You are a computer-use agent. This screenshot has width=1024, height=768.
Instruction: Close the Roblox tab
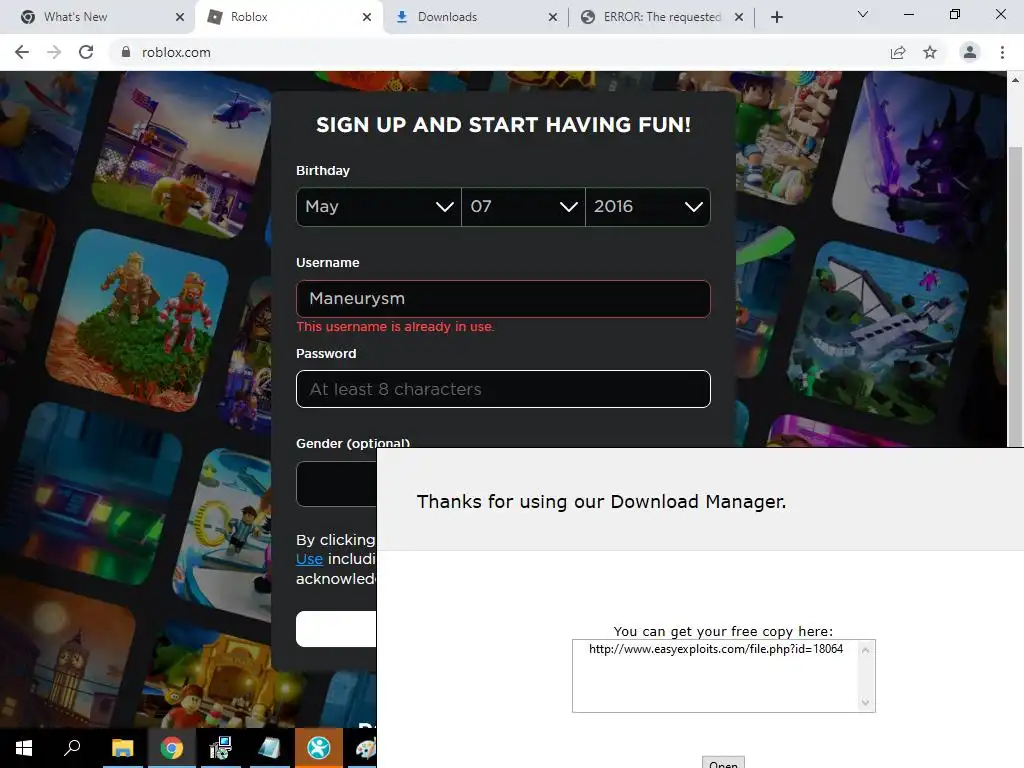367,17
